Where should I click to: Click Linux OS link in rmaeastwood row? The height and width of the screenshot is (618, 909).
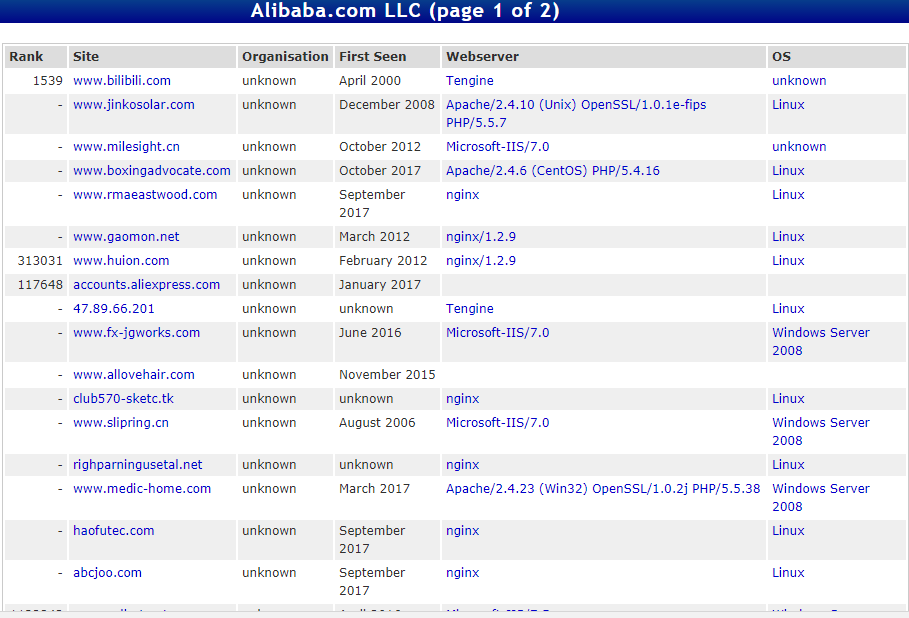pyautogui.click(x=788, y=195)
